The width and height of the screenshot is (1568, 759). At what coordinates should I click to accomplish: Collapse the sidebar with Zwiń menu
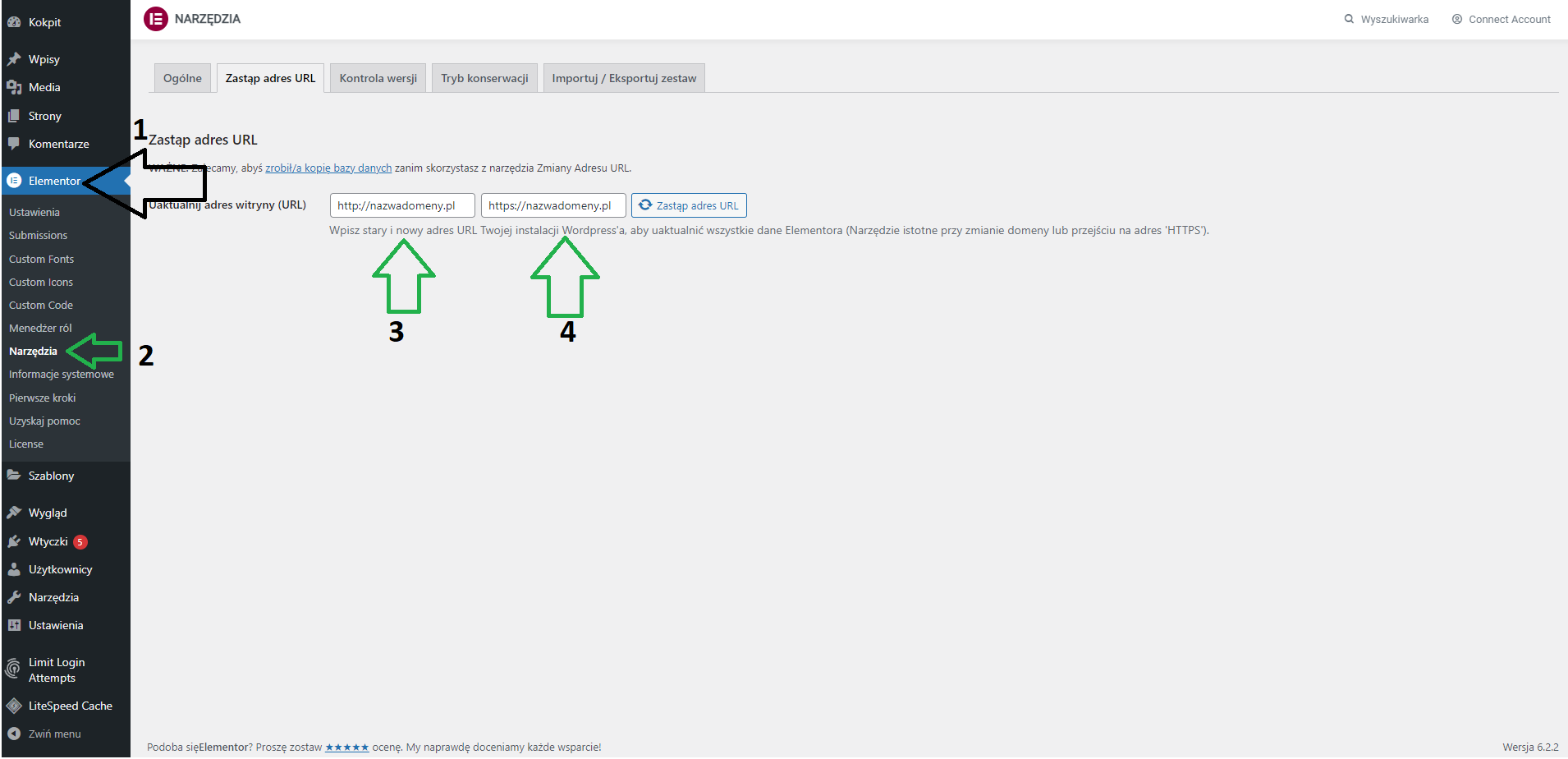14,734
